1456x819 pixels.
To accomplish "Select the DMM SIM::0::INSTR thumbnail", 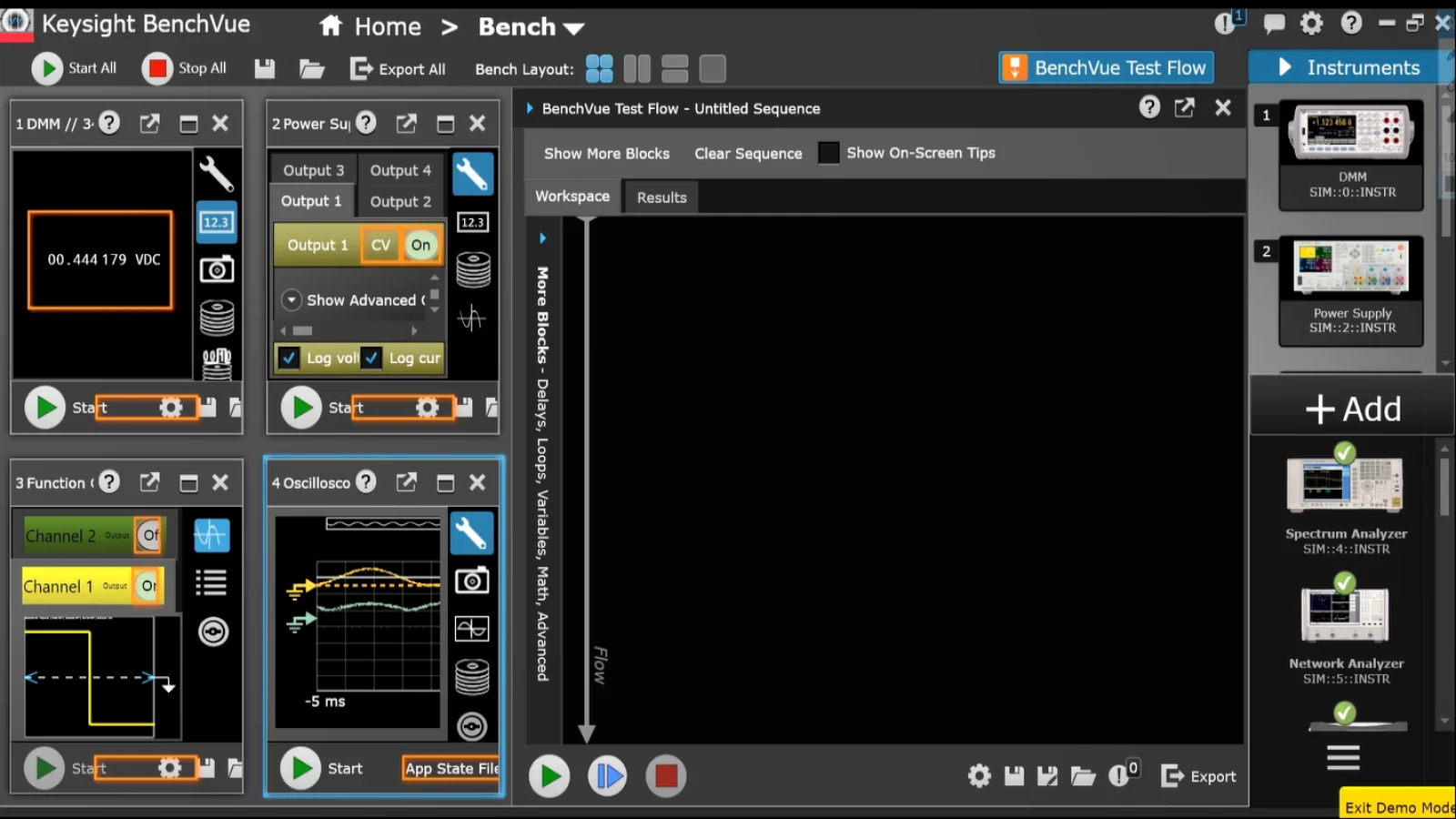I will click(1351, 155).
